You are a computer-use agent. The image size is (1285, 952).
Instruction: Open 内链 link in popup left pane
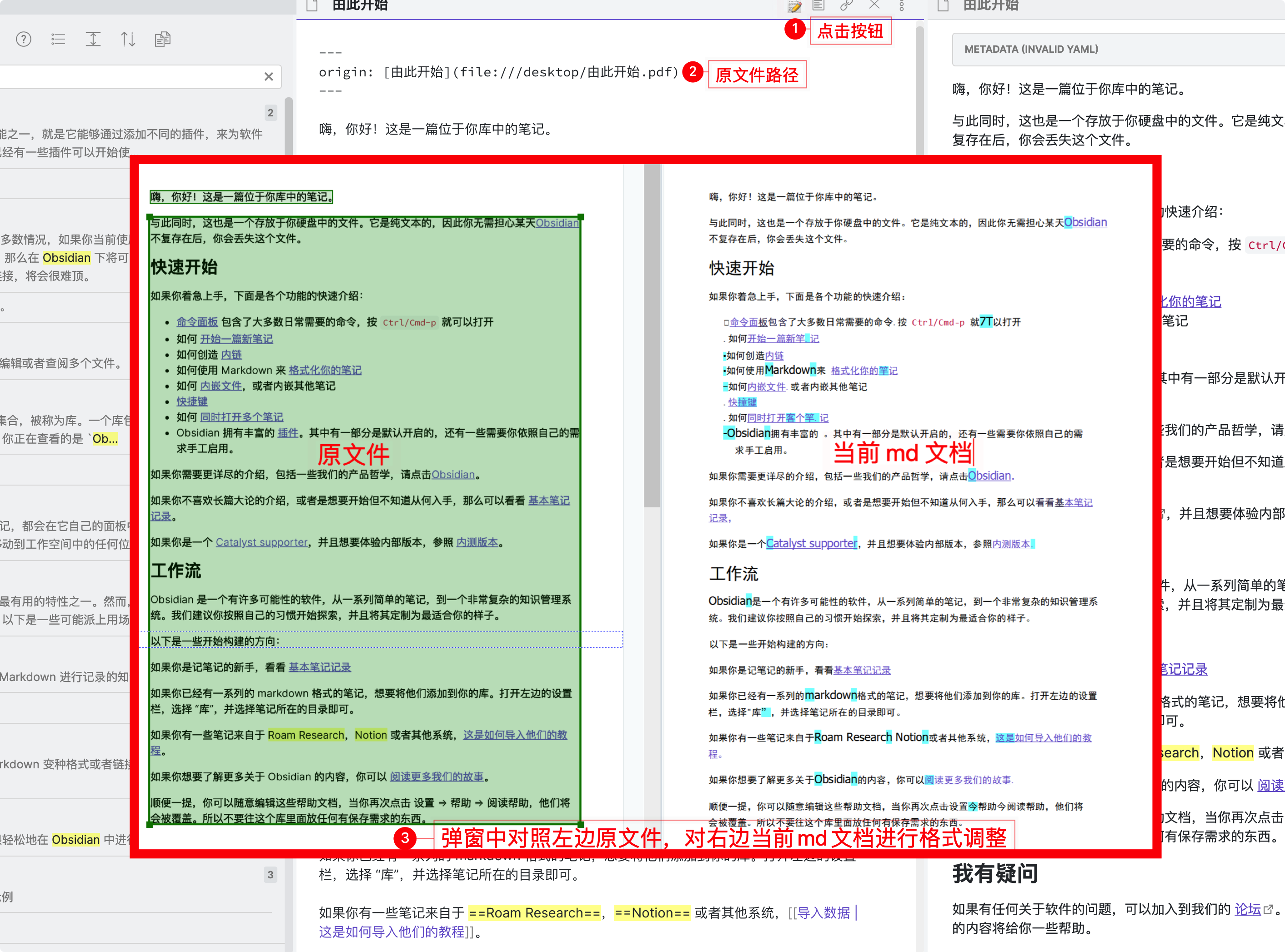231,355
